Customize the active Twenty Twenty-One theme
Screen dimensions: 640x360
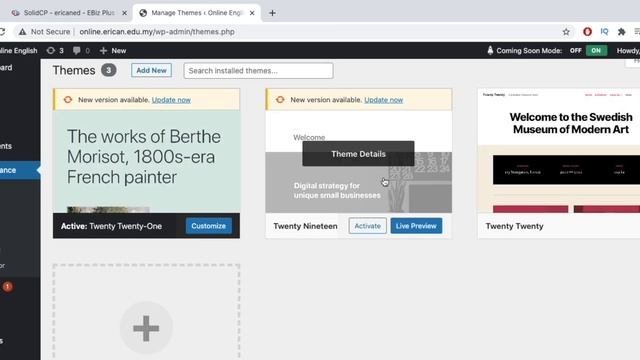pos(209,226)
